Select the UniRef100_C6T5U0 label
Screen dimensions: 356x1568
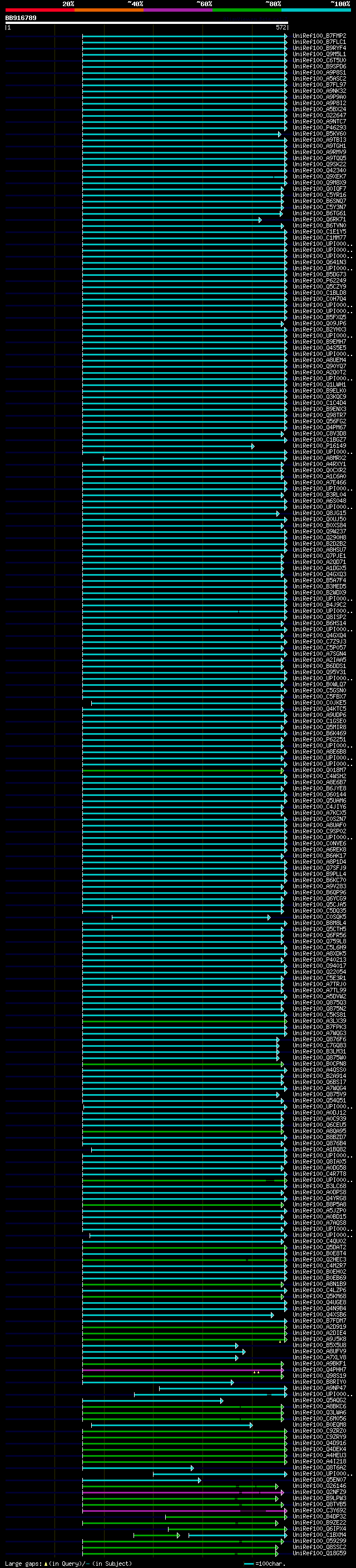(319, 60)
